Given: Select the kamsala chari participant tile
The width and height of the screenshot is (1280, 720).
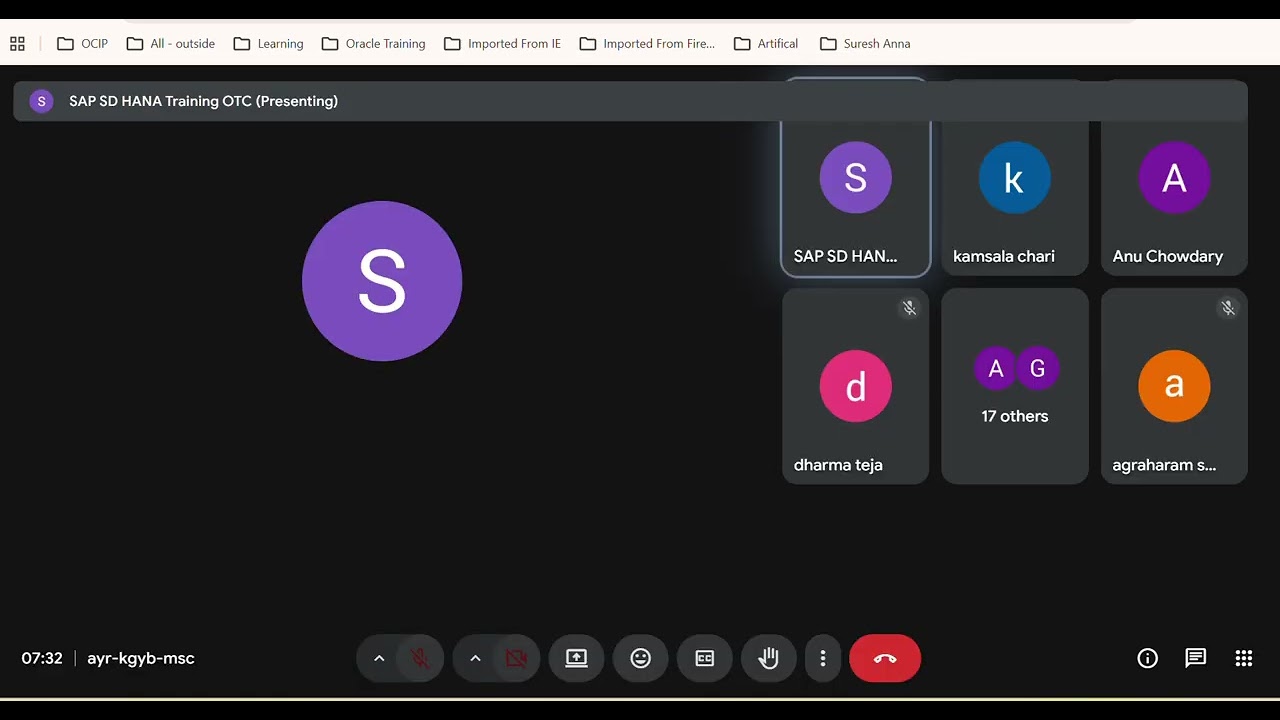Looking at the screenshot, I should pyautogui.click(x=1015, y=178).
